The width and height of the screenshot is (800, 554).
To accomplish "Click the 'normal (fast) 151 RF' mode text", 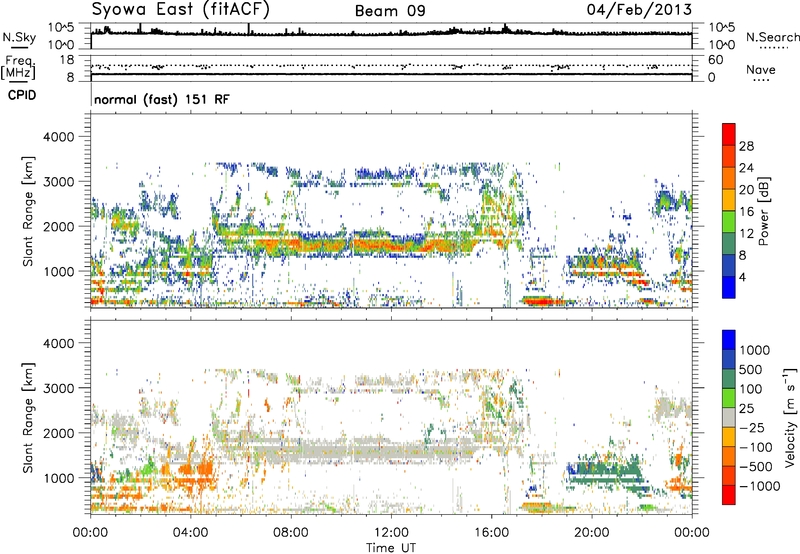I will 162,99.
